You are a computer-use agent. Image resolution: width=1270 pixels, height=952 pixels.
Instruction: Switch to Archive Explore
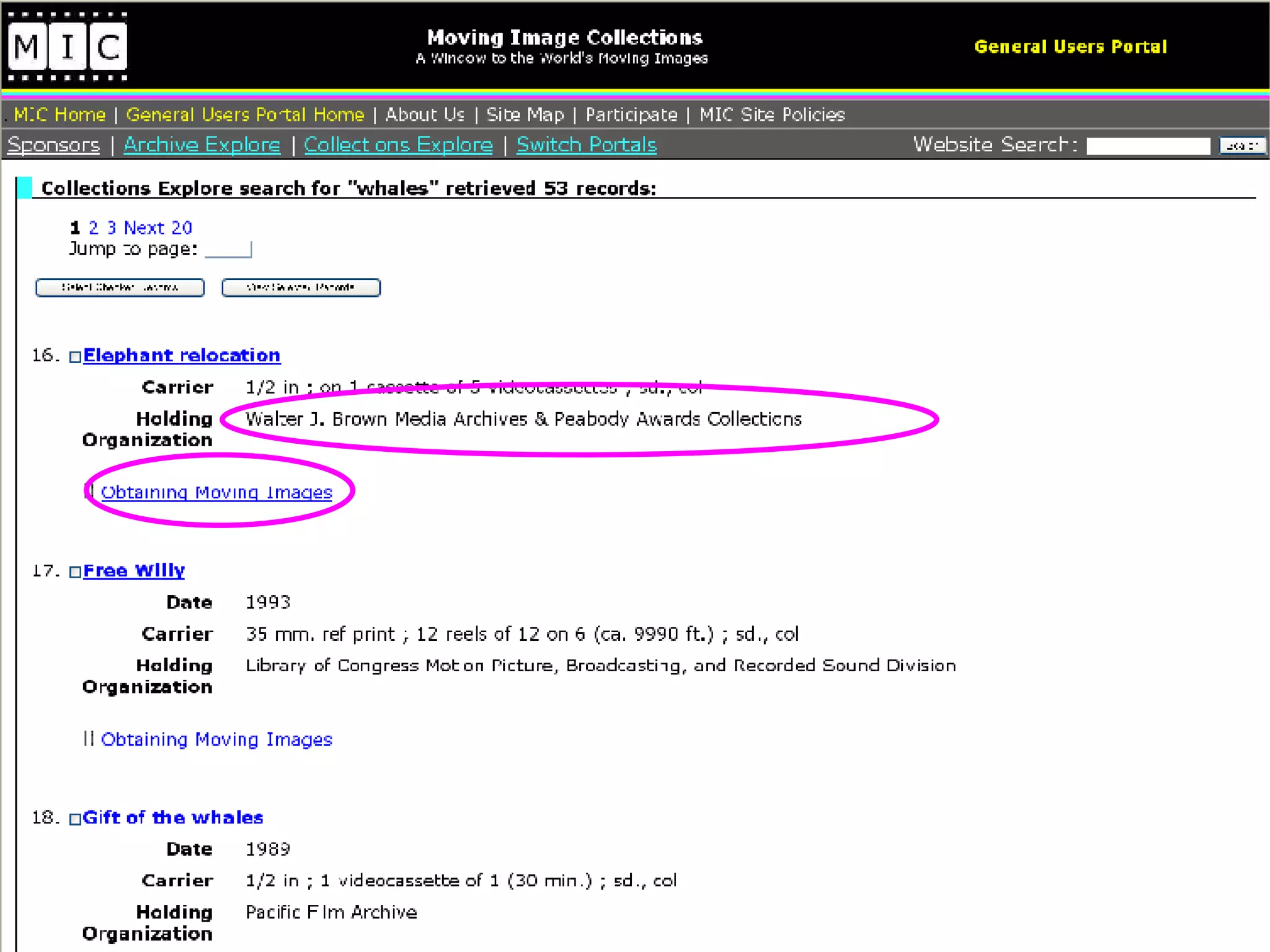[x=202, y=145]
